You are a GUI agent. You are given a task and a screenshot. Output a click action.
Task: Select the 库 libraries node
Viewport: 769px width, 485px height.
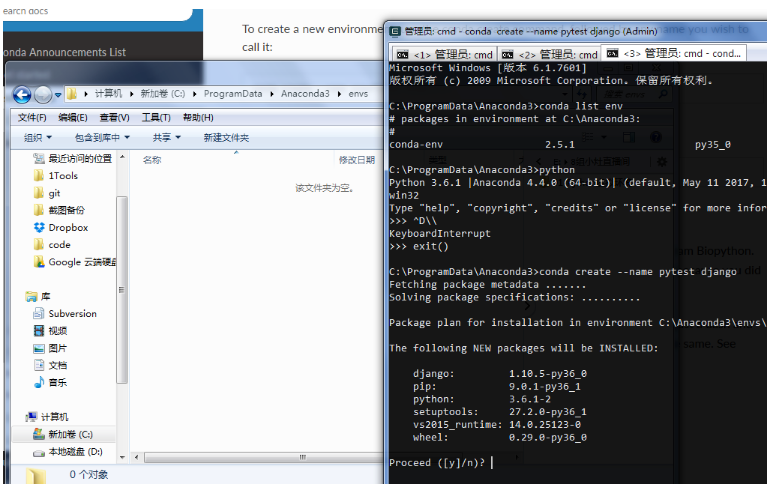coord(46,297)
